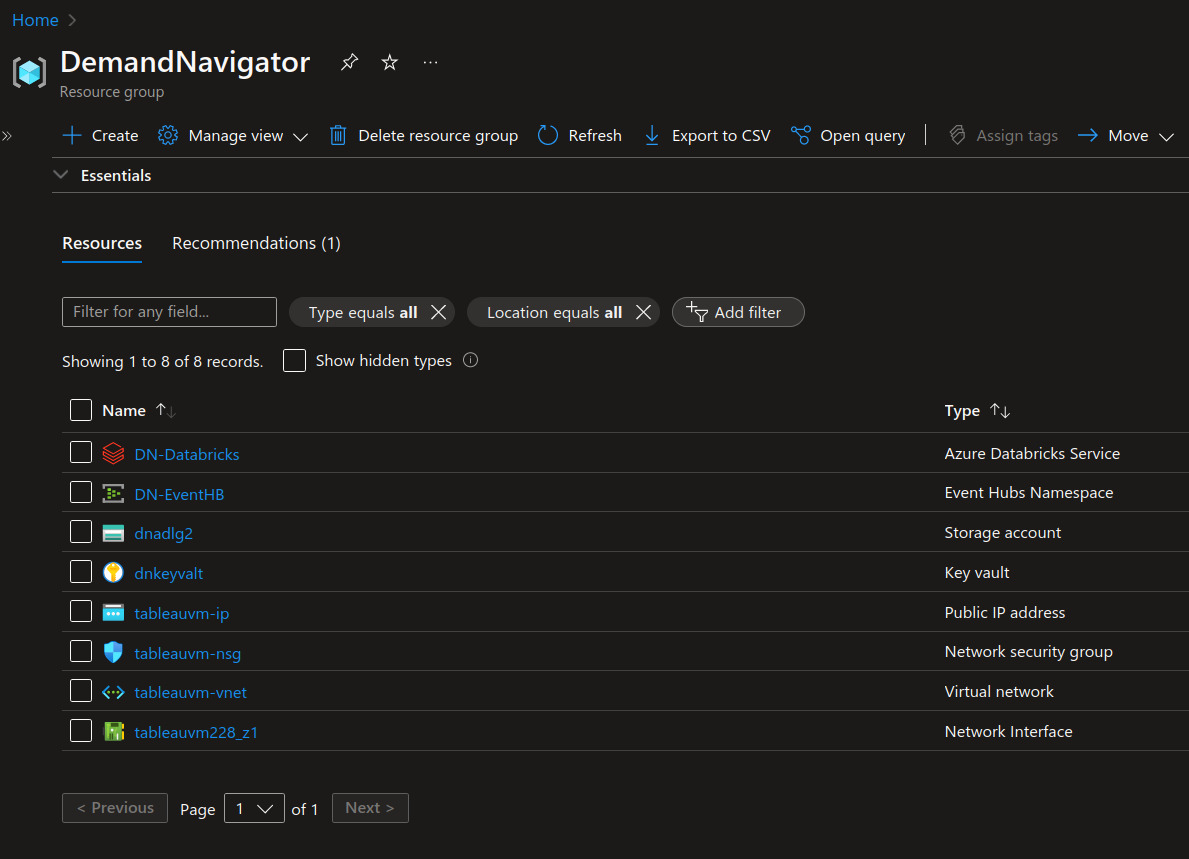Expand the left sidebar with double chevron
The image size is (1189, 859).
pos(7,136)
